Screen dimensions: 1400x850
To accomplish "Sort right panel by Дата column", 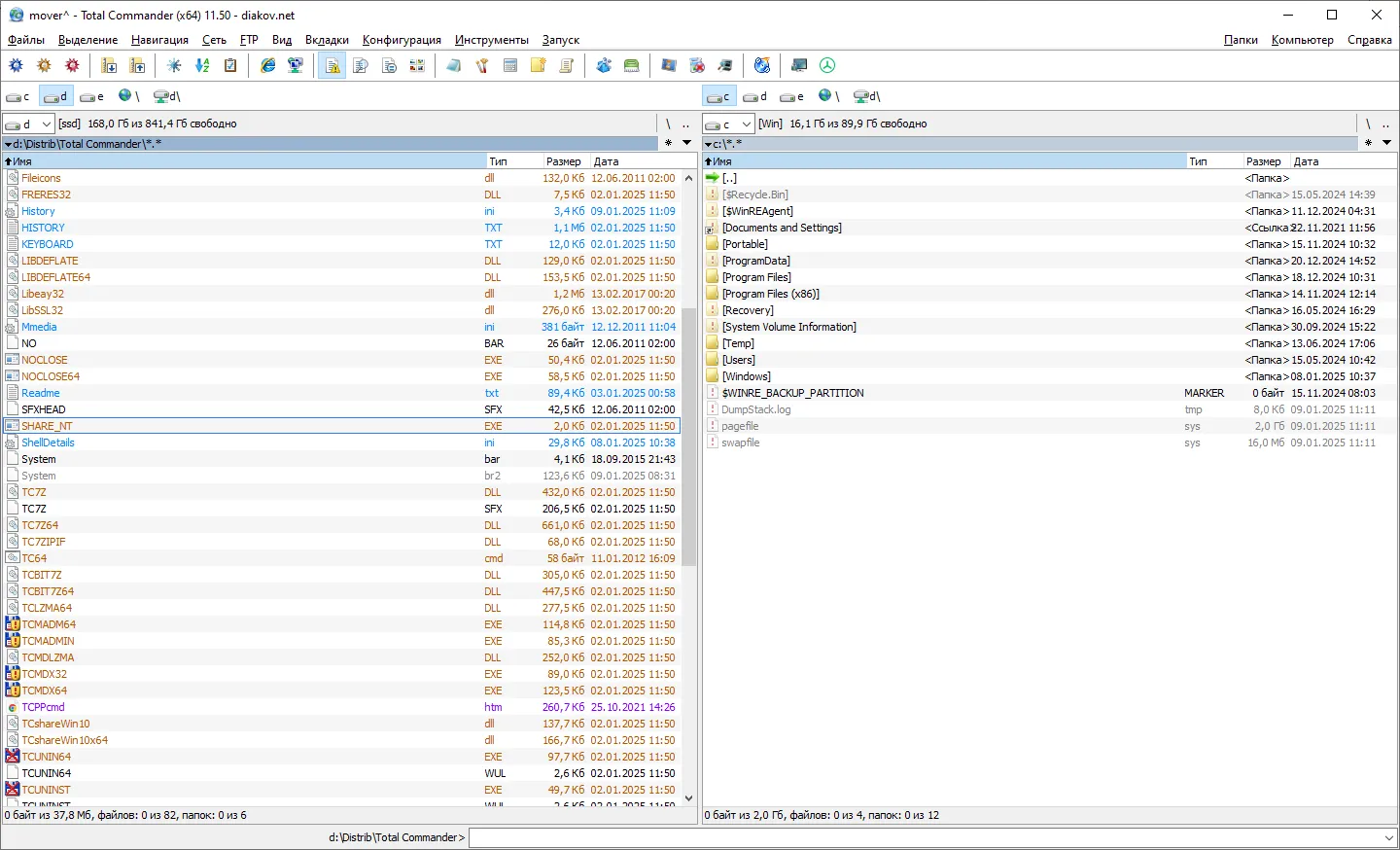I will click(x=1344, y=161).
